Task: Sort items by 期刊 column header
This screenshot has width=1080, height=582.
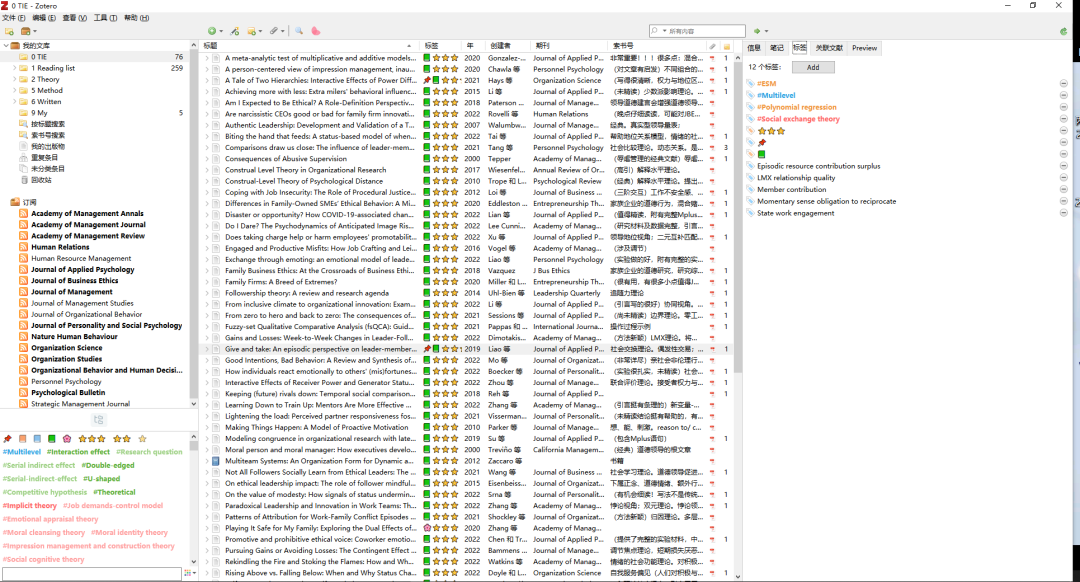Action: (x=569, y=46)
